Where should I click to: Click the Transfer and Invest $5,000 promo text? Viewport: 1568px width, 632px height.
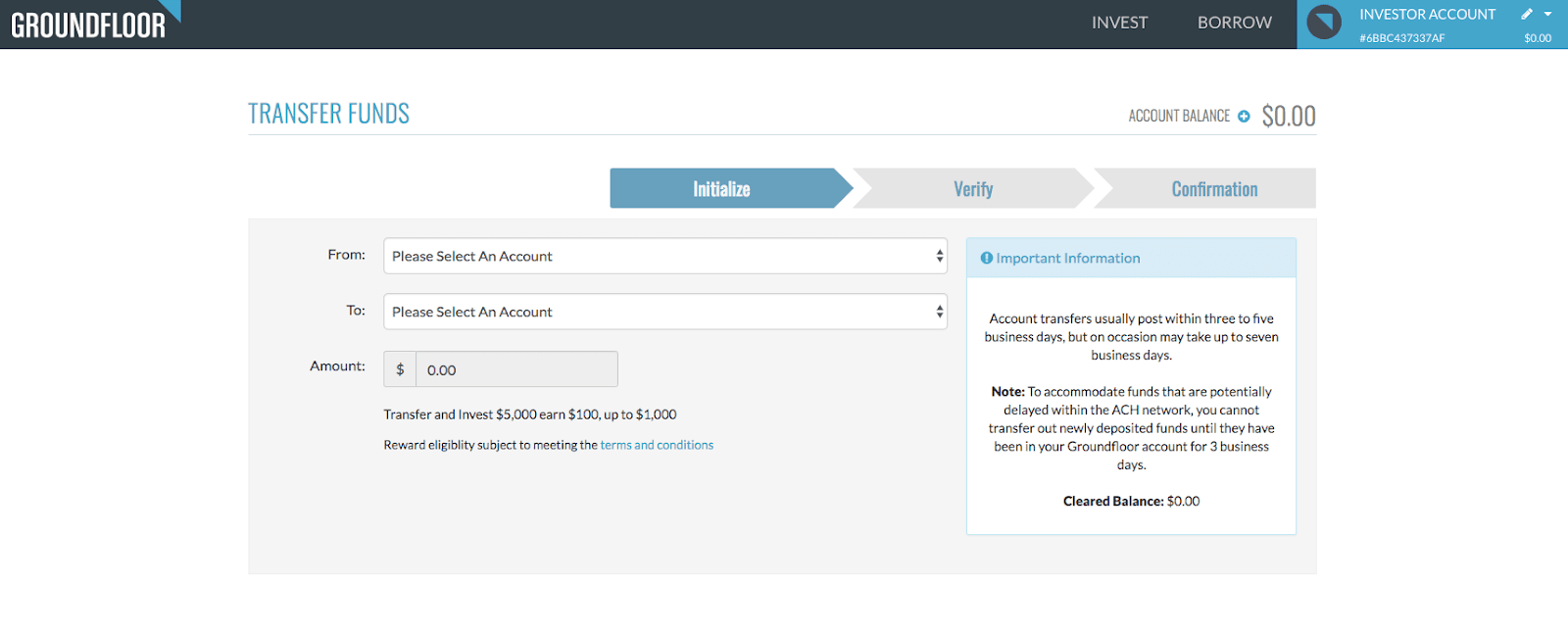530,414
